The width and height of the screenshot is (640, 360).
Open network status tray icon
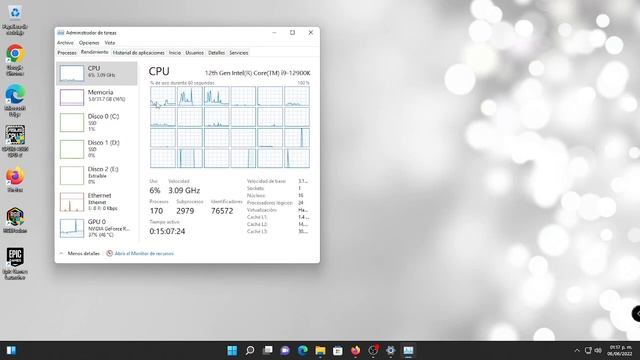(x=588, y=351)
